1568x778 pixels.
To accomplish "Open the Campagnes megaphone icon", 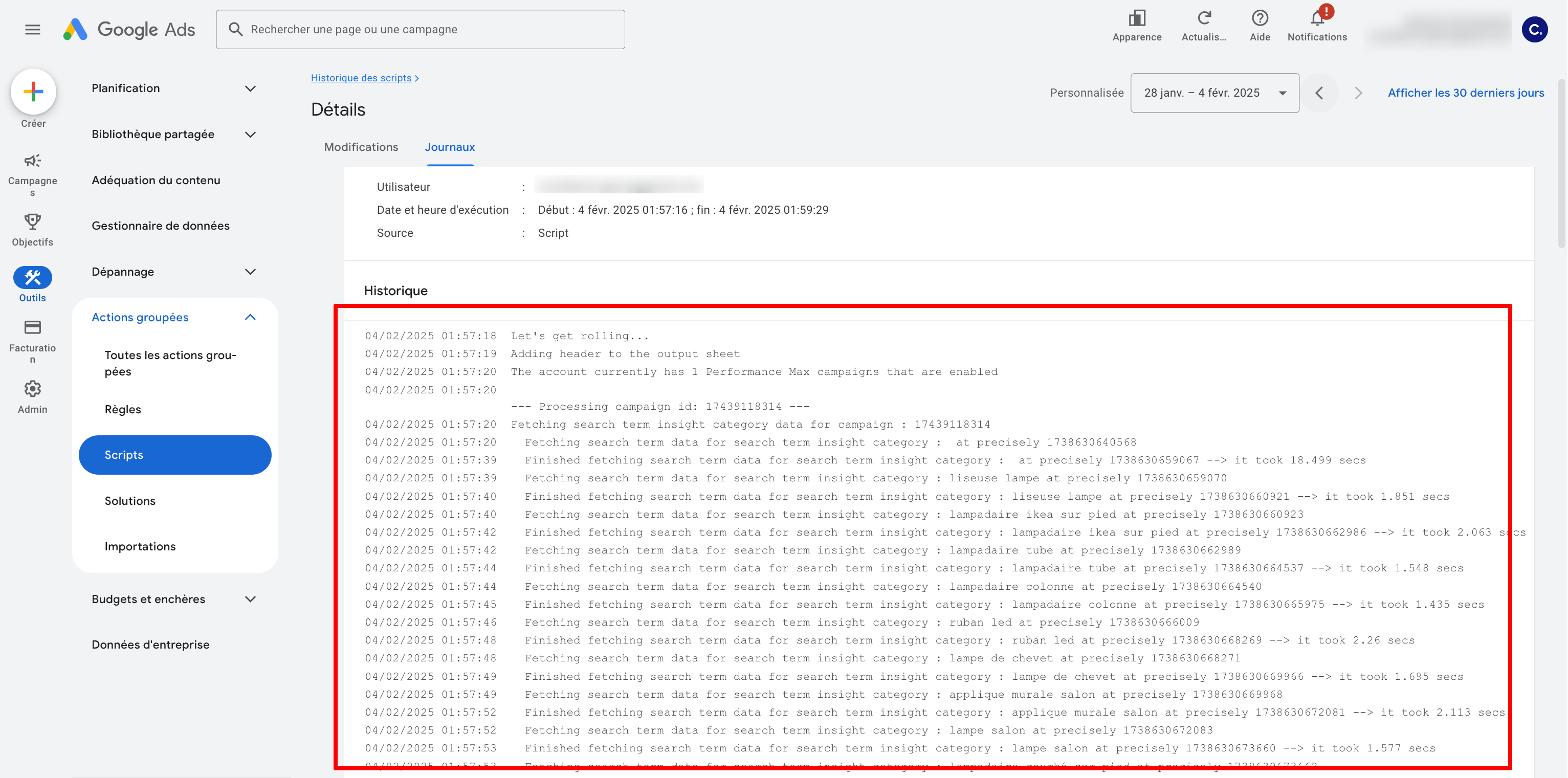I will pos(32,161).
